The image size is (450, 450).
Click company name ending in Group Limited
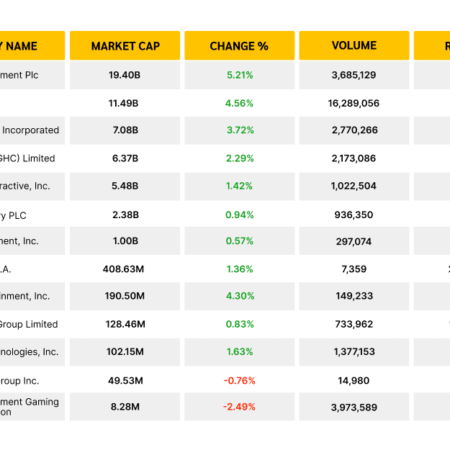click(29, 324)
